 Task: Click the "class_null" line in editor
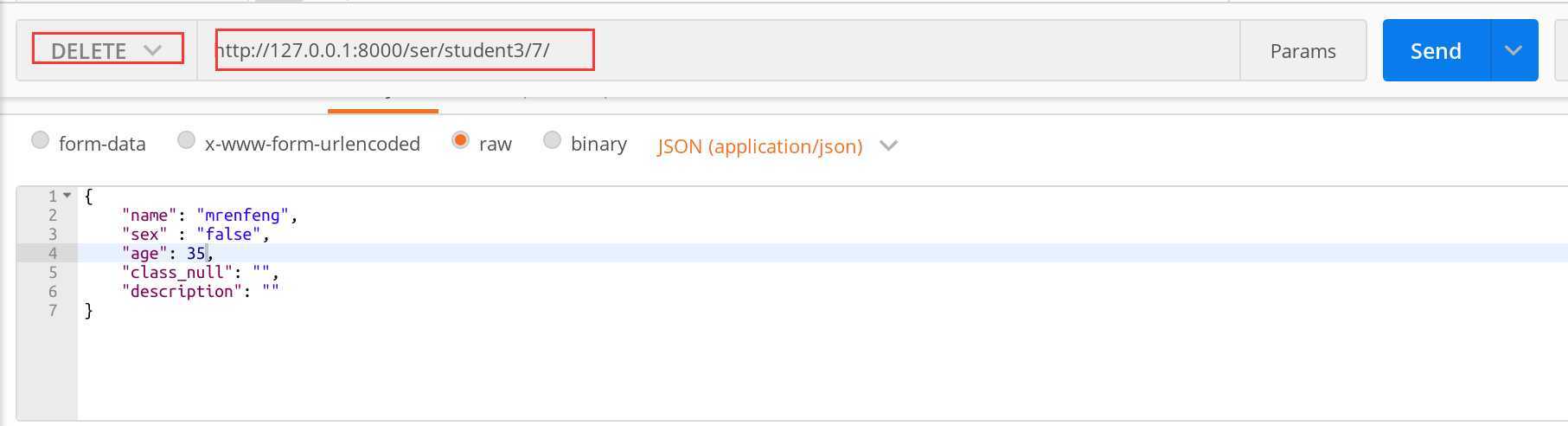[200, 273]
